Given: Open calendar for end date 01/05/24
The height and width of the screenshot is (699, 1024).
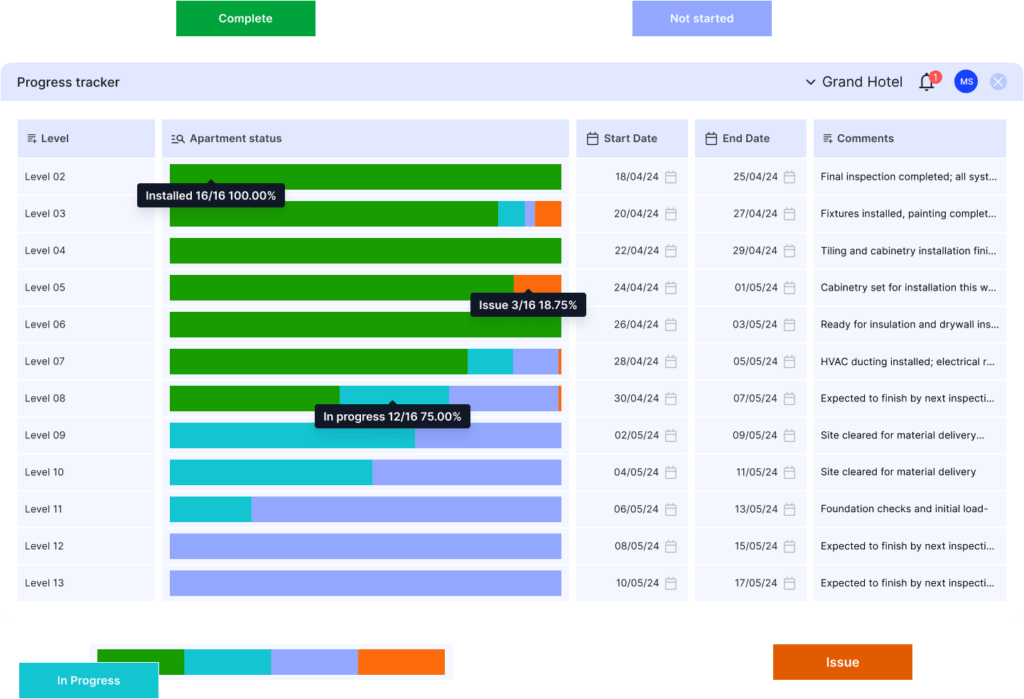Looking at the screenshot, I should (790, 287).
